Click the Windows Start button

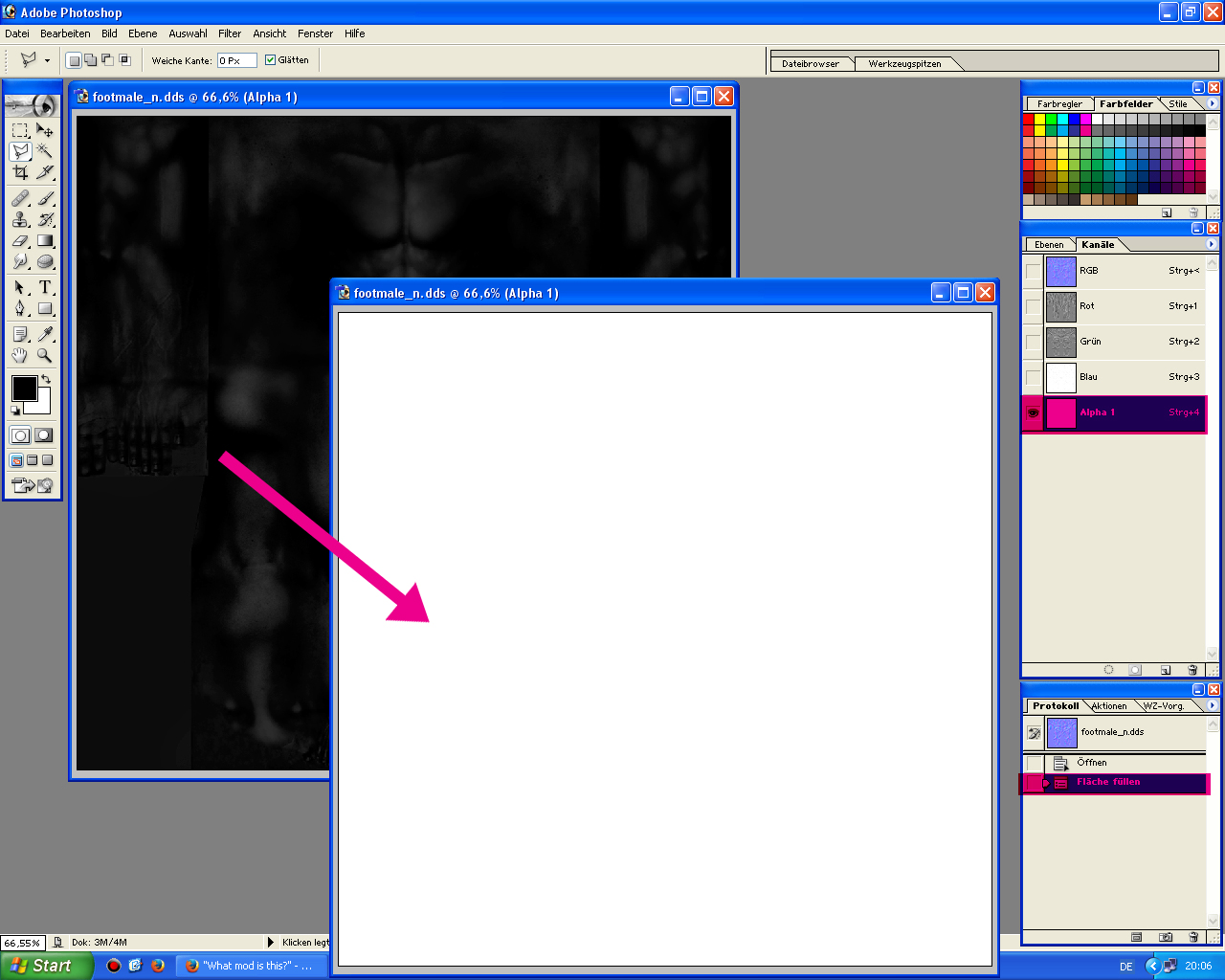click(44, 966)
